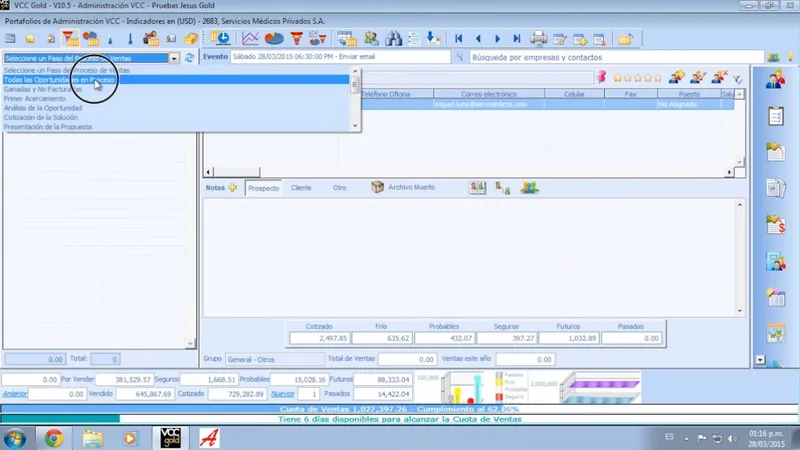Click the right sidebar scroll-down arrow

coord(760,360)
